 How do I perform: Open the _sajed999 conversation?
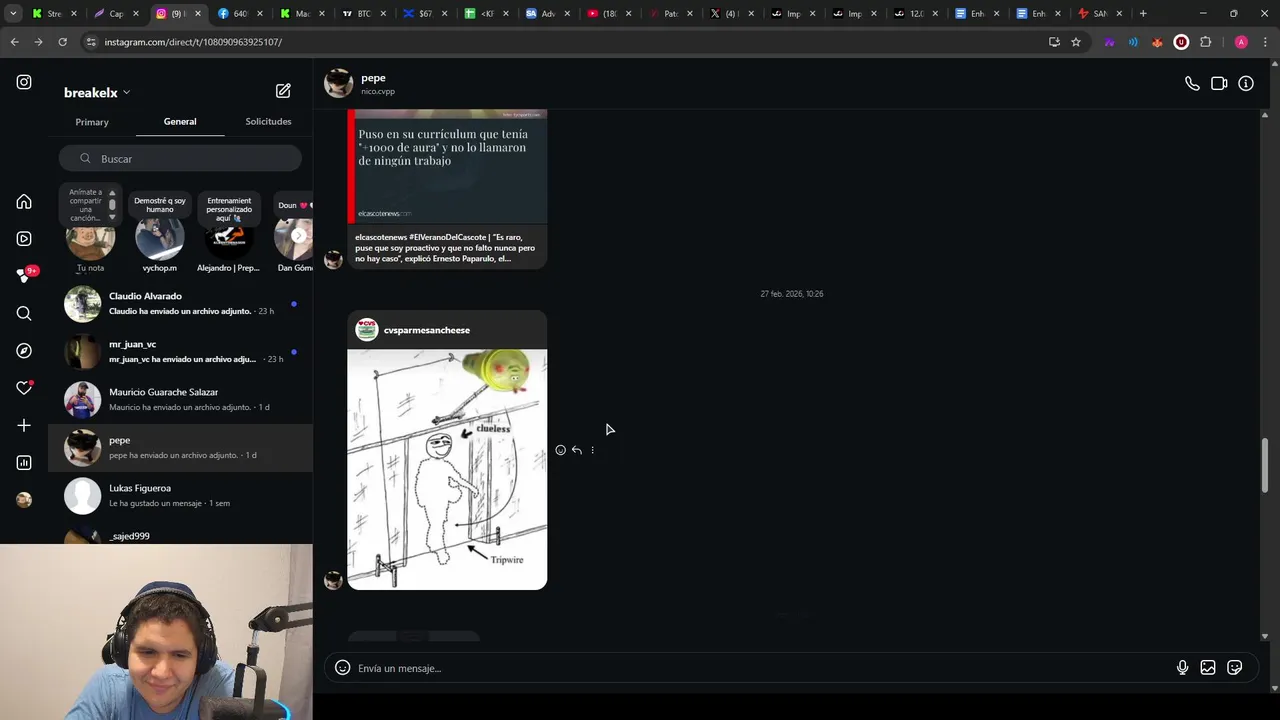pos(180,535)
